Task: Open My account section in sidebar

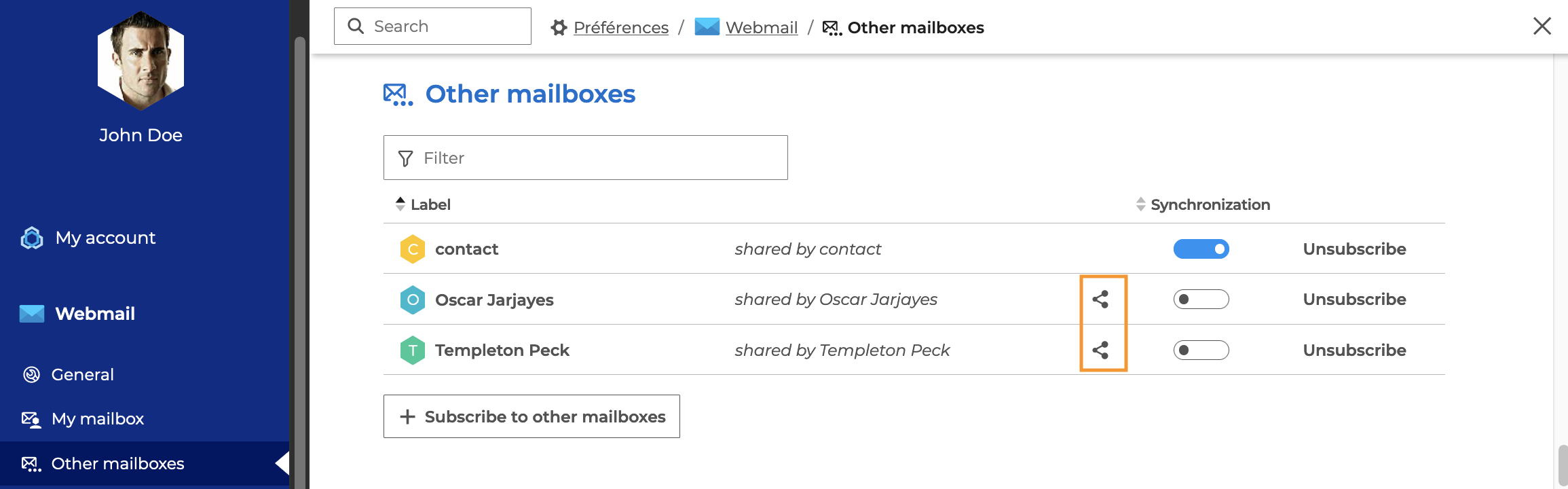Action: 105,238
